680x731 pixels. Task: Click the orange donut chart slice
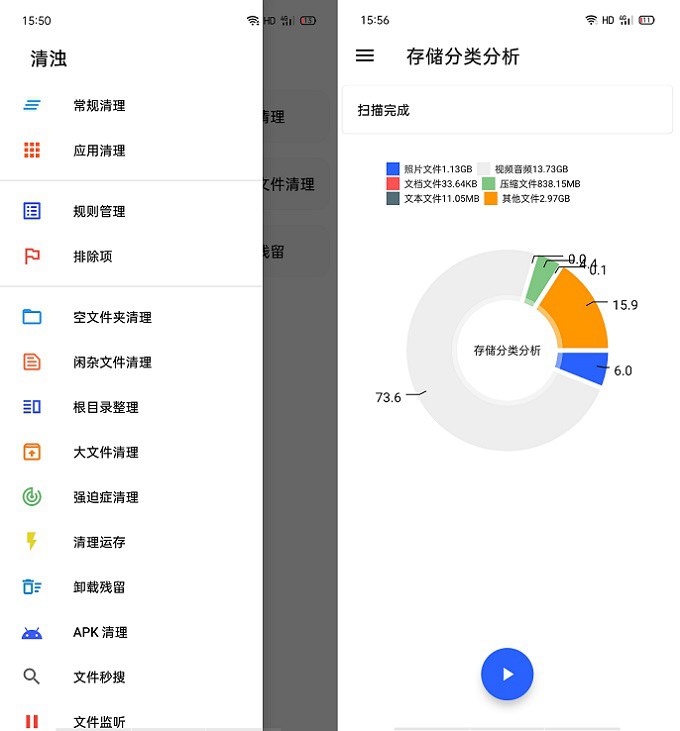(578, 312)
